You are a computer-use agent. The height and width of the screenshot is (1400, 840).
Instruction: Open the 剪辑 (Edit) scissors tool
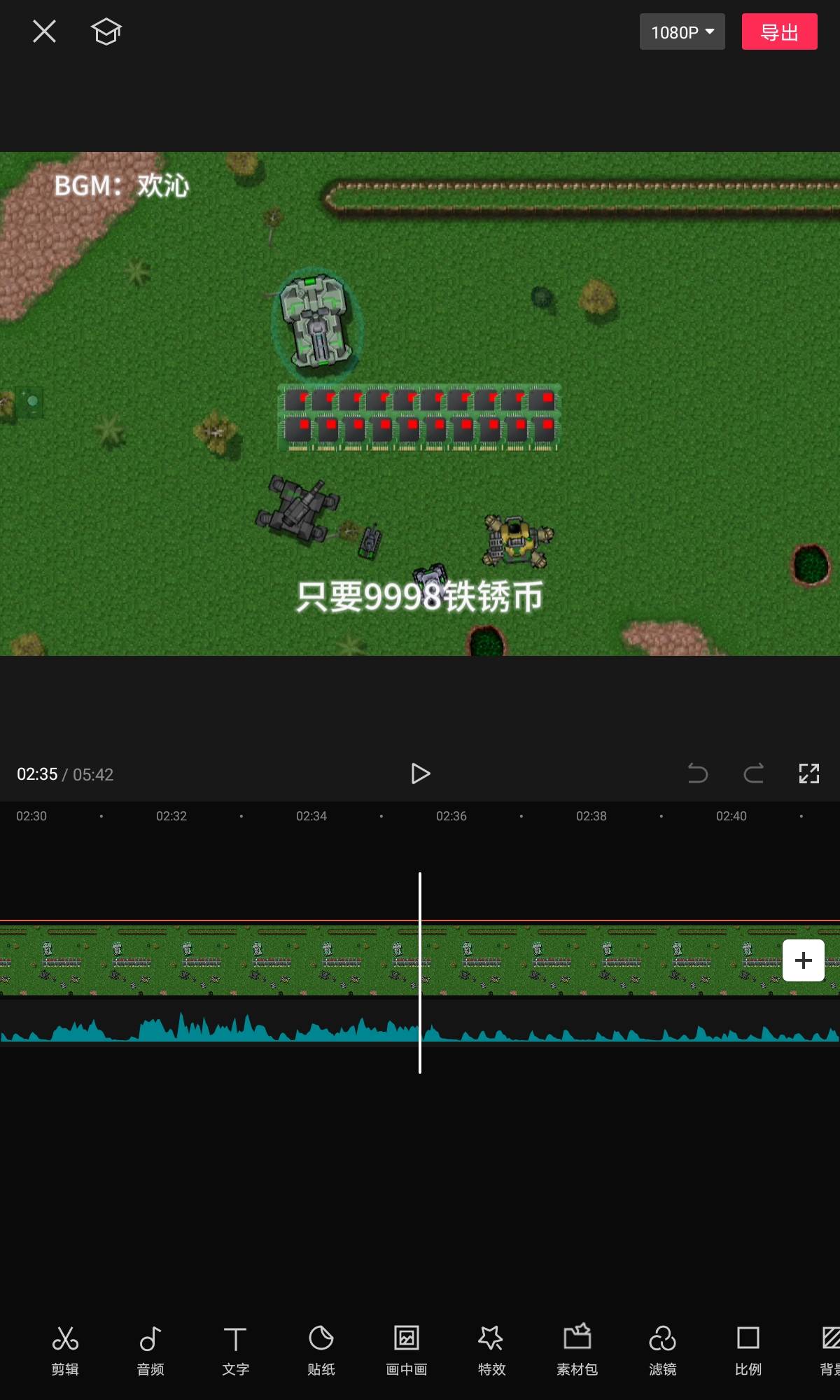point(65,1350)
